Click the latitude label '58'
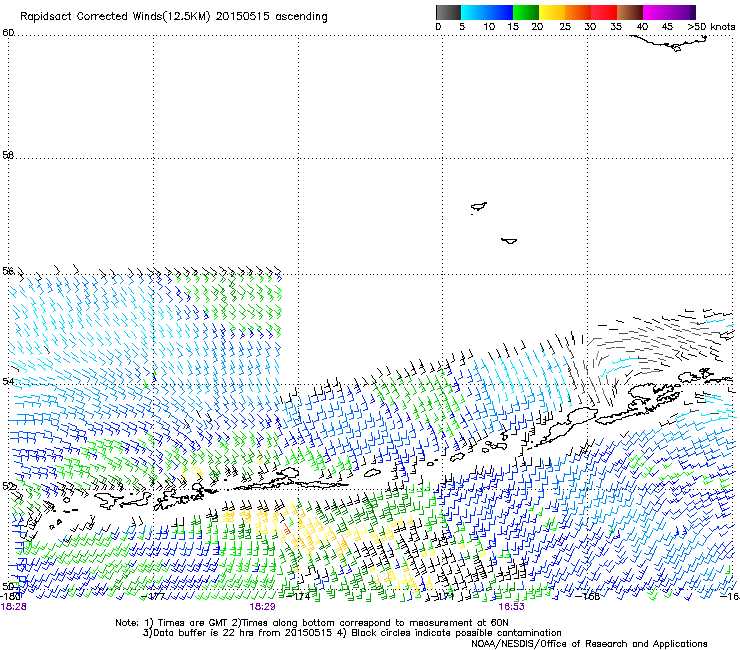The width and height of the screenshot is (740, 650). 8,155
